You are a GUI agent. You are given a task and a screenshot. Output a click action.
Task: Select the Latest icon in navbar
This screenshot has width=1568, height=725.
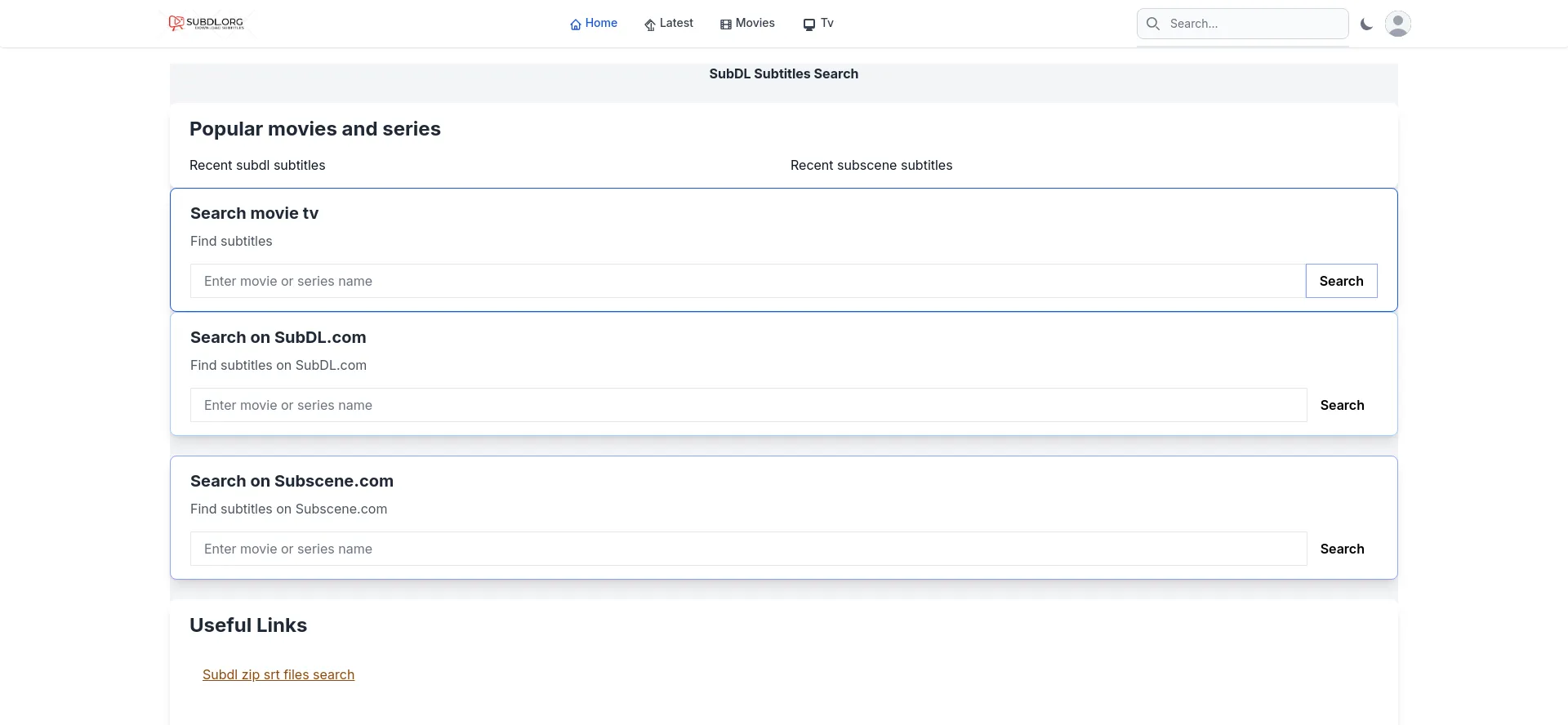click(650, 24)
